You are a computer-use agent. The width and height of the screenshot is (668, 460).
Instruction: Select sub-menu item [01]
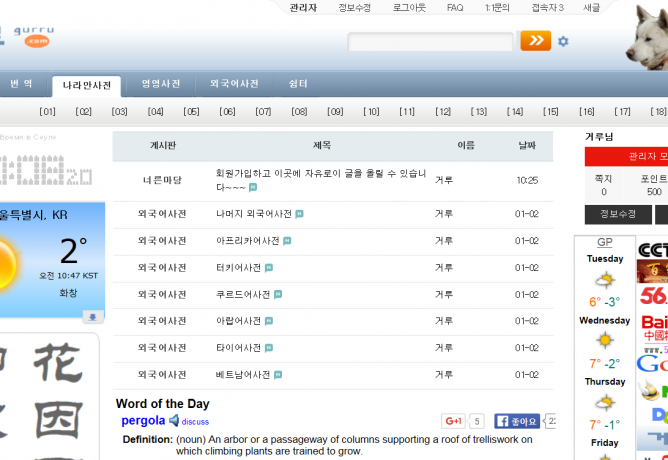[x=47, y=112]
